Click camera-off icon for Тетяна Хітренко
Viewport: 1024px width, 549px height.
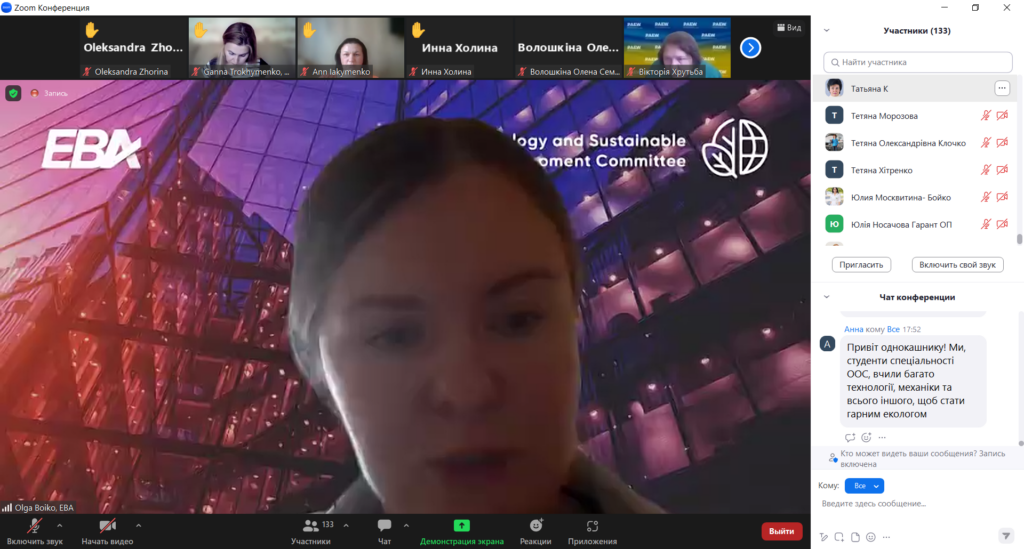point(1002,170)
